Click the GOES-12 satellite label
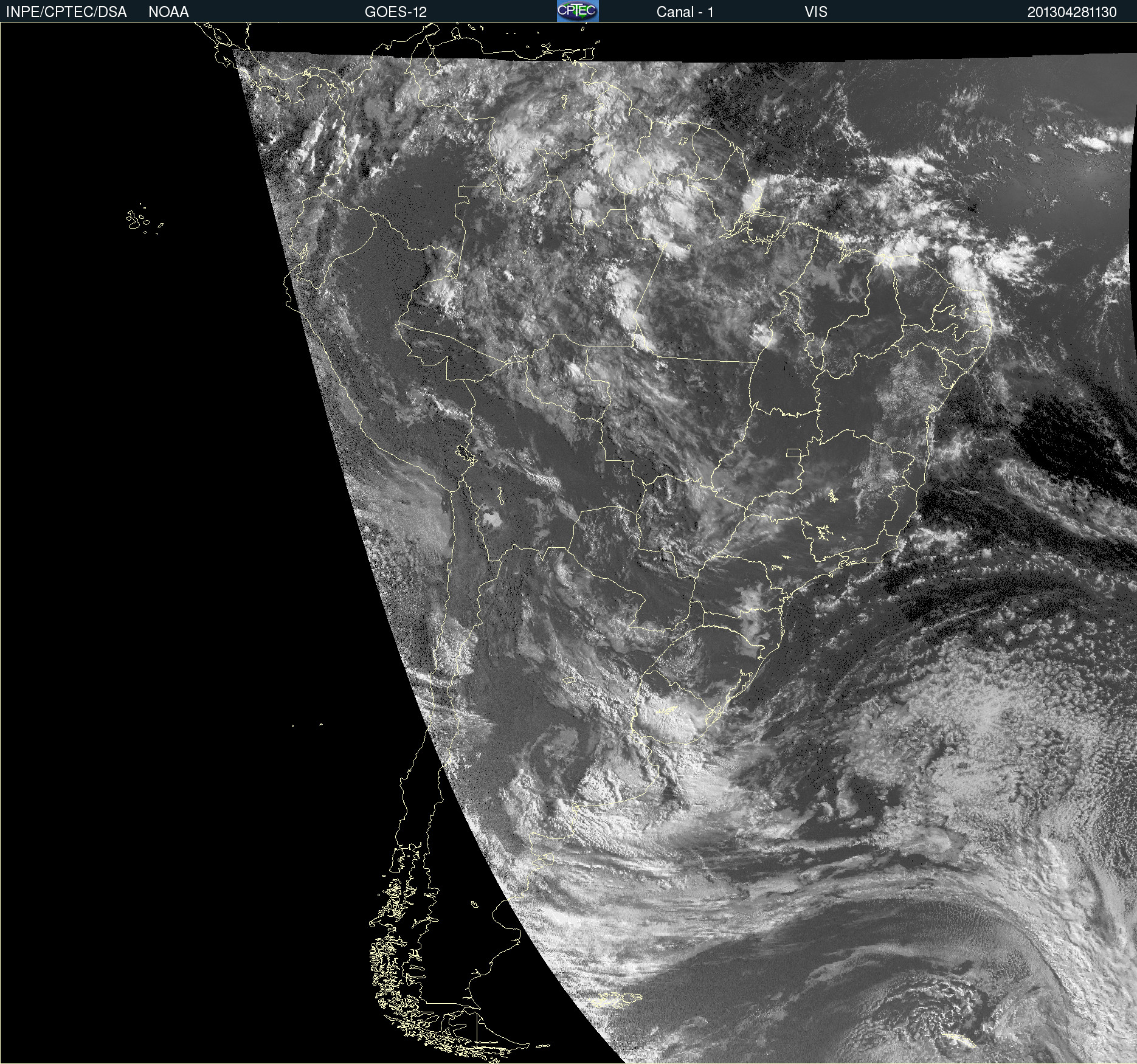The height and width of the screenshot is (1064, 1137). pos(396,12)
